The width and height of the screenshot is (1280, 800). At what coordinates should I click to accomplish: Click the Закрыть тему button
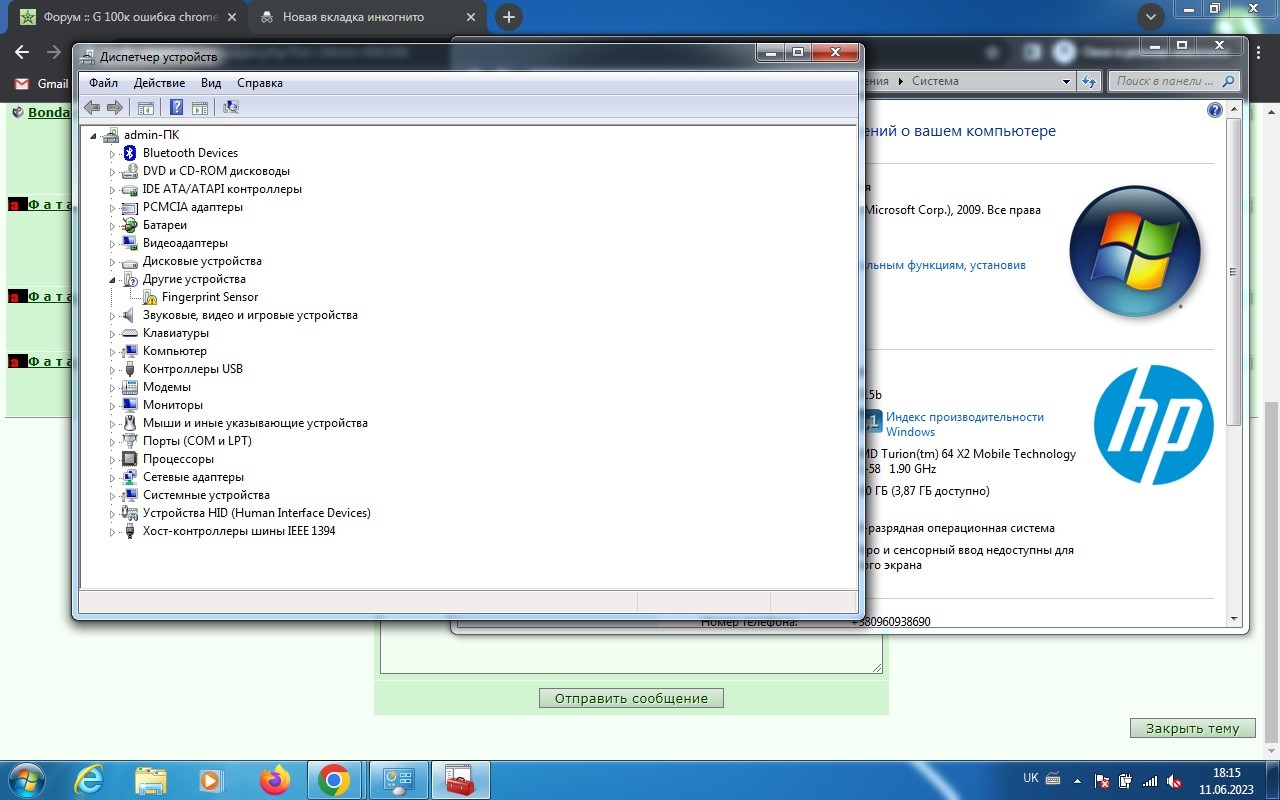click(x=1192, y=729)
